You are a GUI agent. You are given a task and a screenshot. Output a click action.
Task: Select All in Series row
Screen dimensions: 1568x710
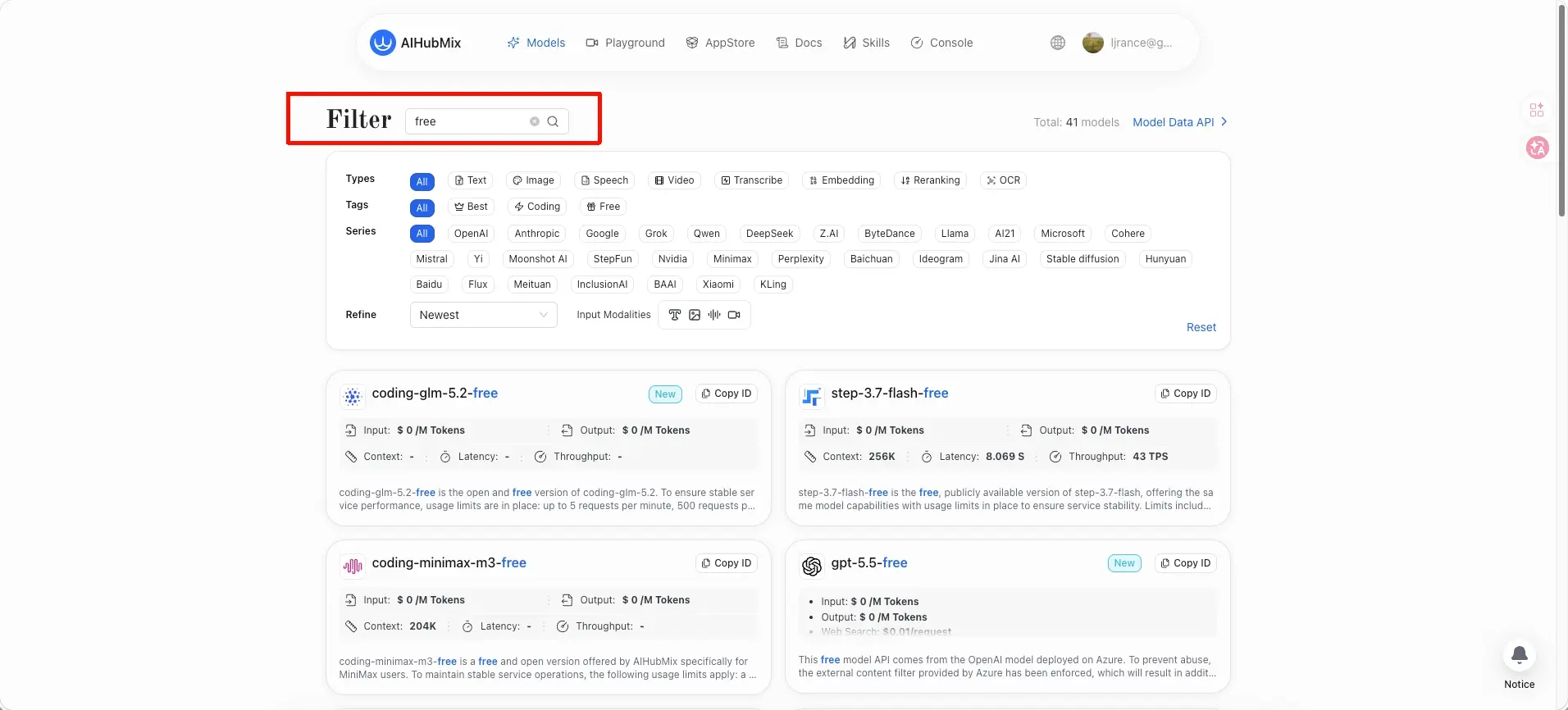(422, 234)
